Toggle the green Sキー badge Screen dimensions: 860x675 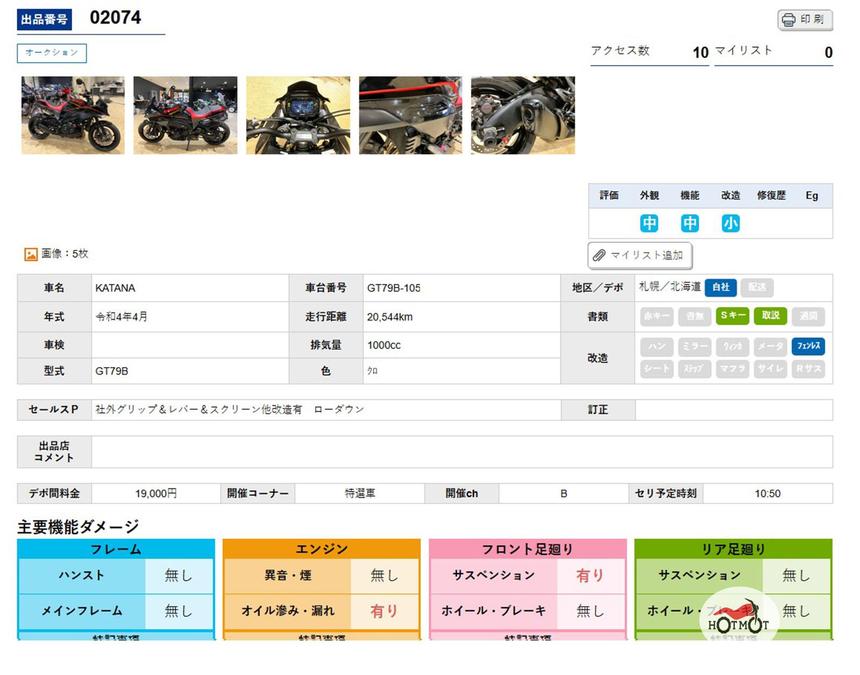click(732, 316)
